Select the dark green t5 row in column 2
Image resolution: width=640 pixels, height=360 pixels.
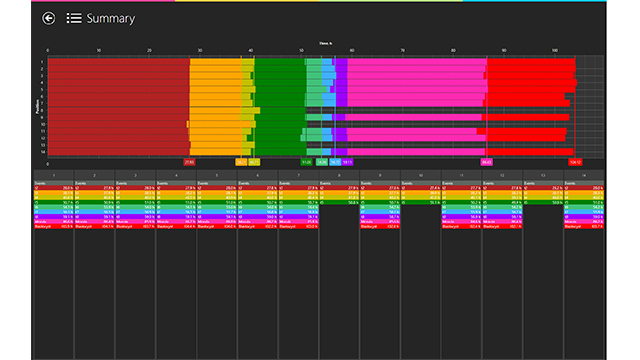(x=94, y=202)
